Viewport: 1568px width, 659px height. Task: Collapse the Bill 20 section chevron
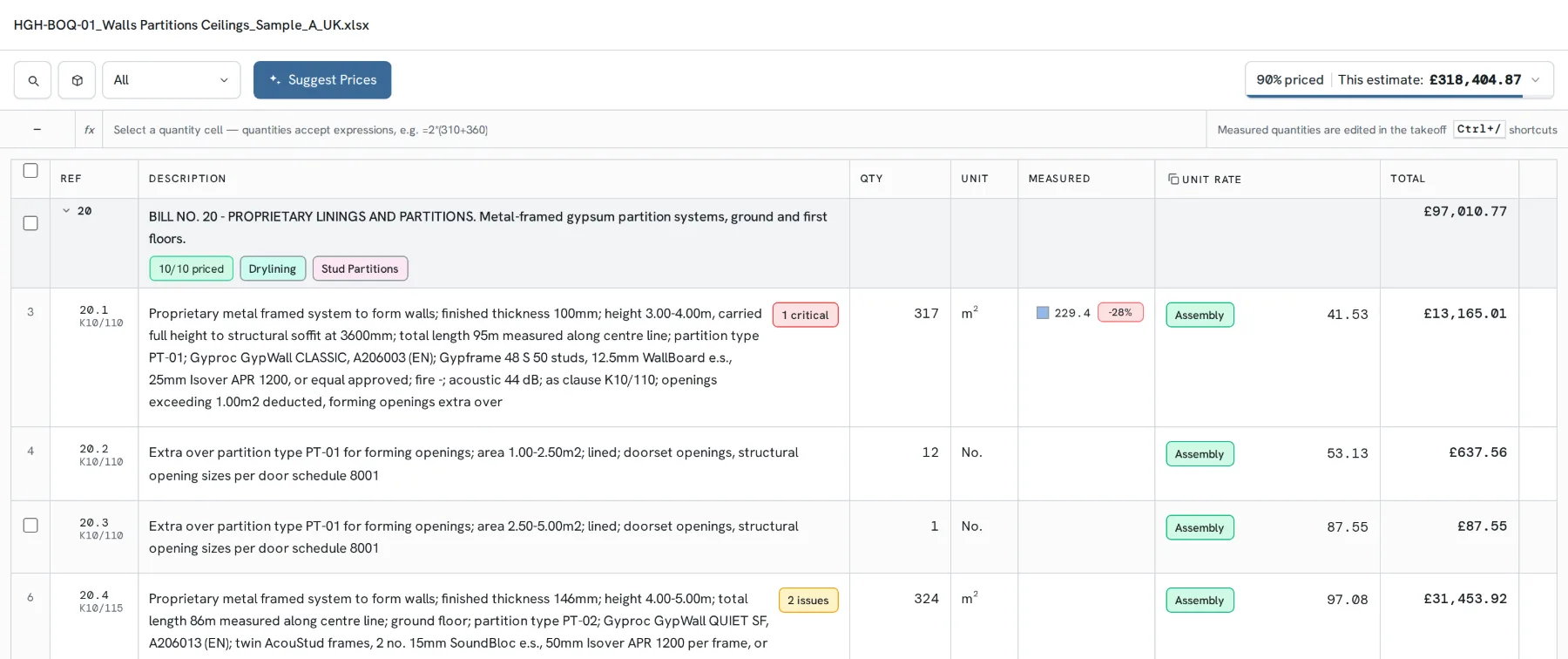coord(66,211)
